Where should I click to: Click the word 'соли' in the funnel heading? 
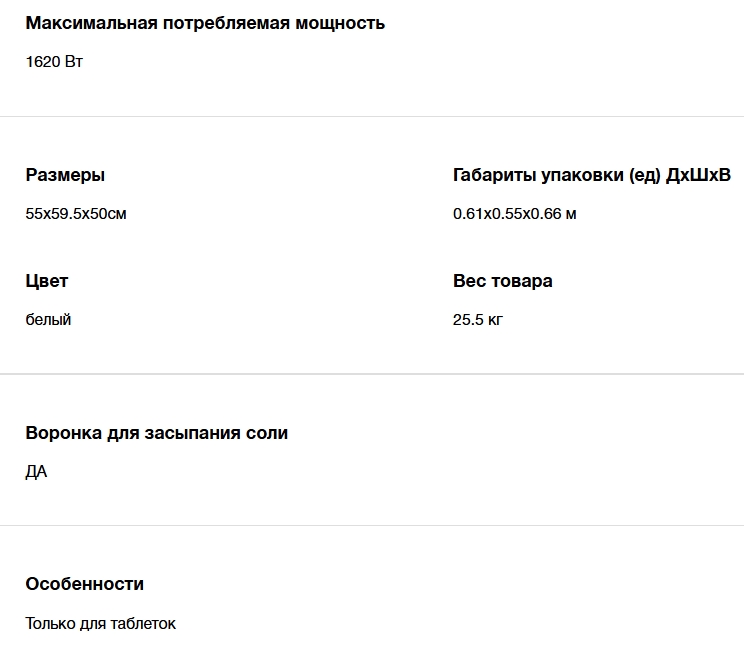click(268, 433)
